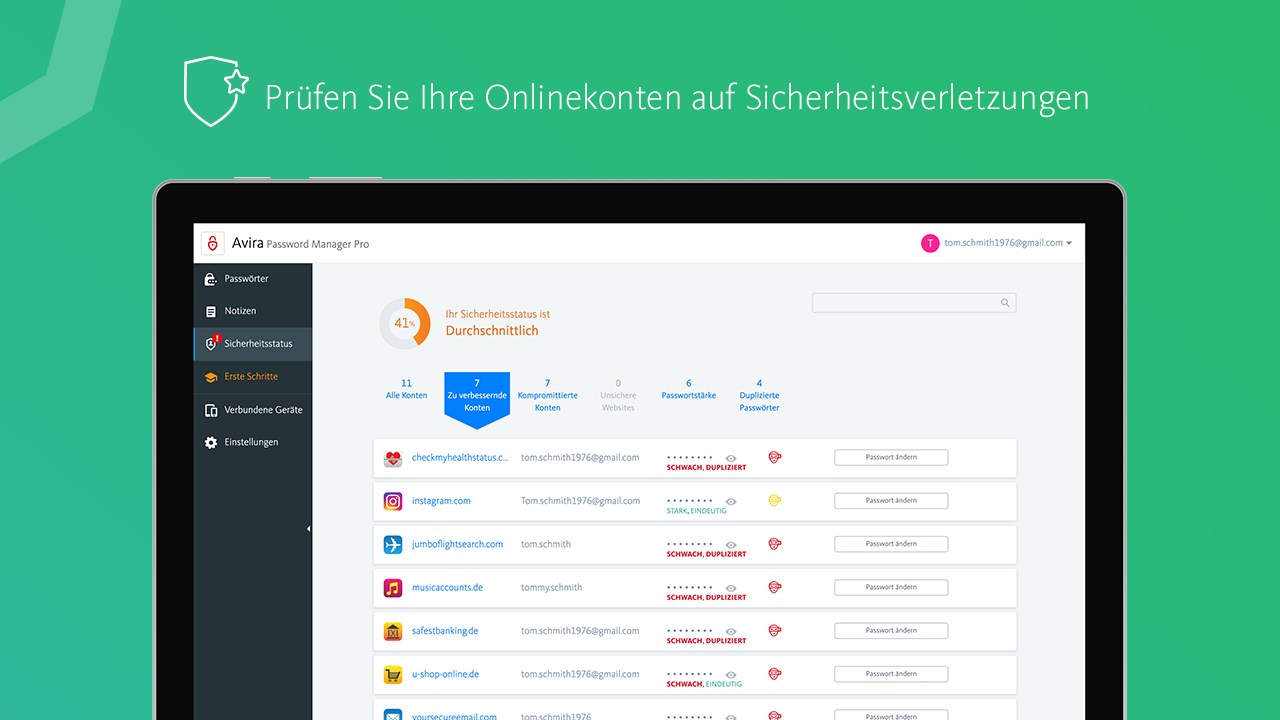
Task: Click the checkmyhealthstatus site icon
Action: coord(393,458)
